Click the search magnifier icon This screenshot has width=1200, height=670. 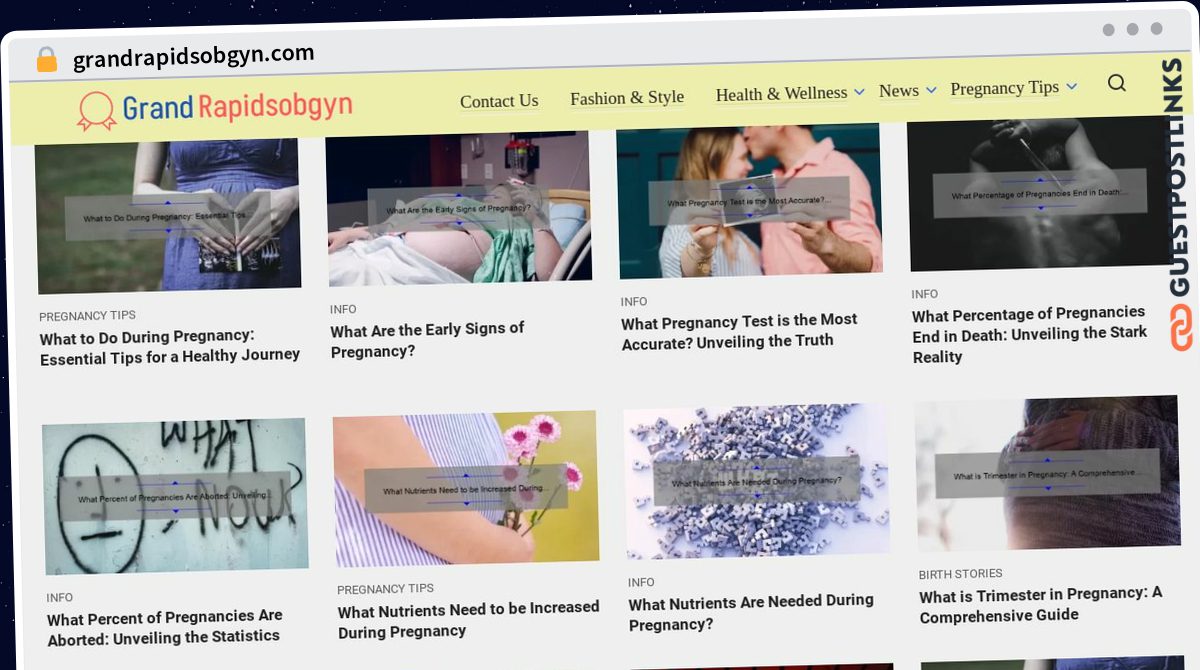[1117, 83]
